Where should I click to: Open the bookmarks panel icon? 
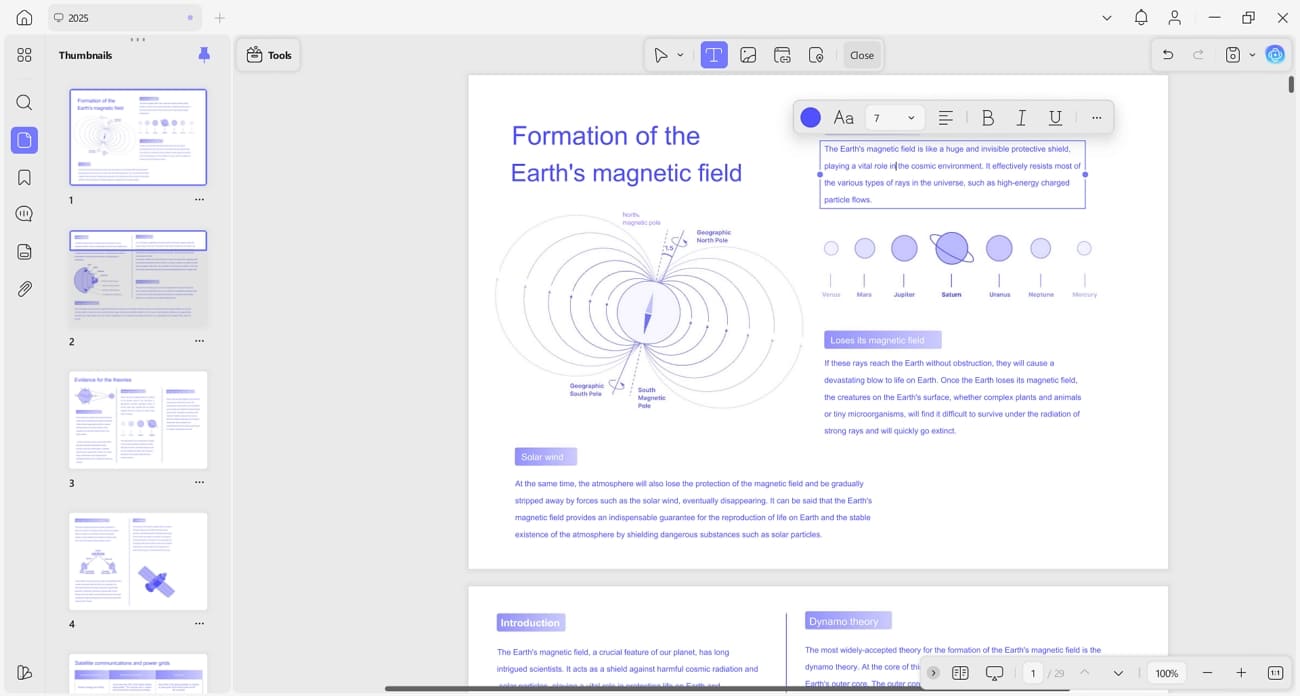(24, 178)
